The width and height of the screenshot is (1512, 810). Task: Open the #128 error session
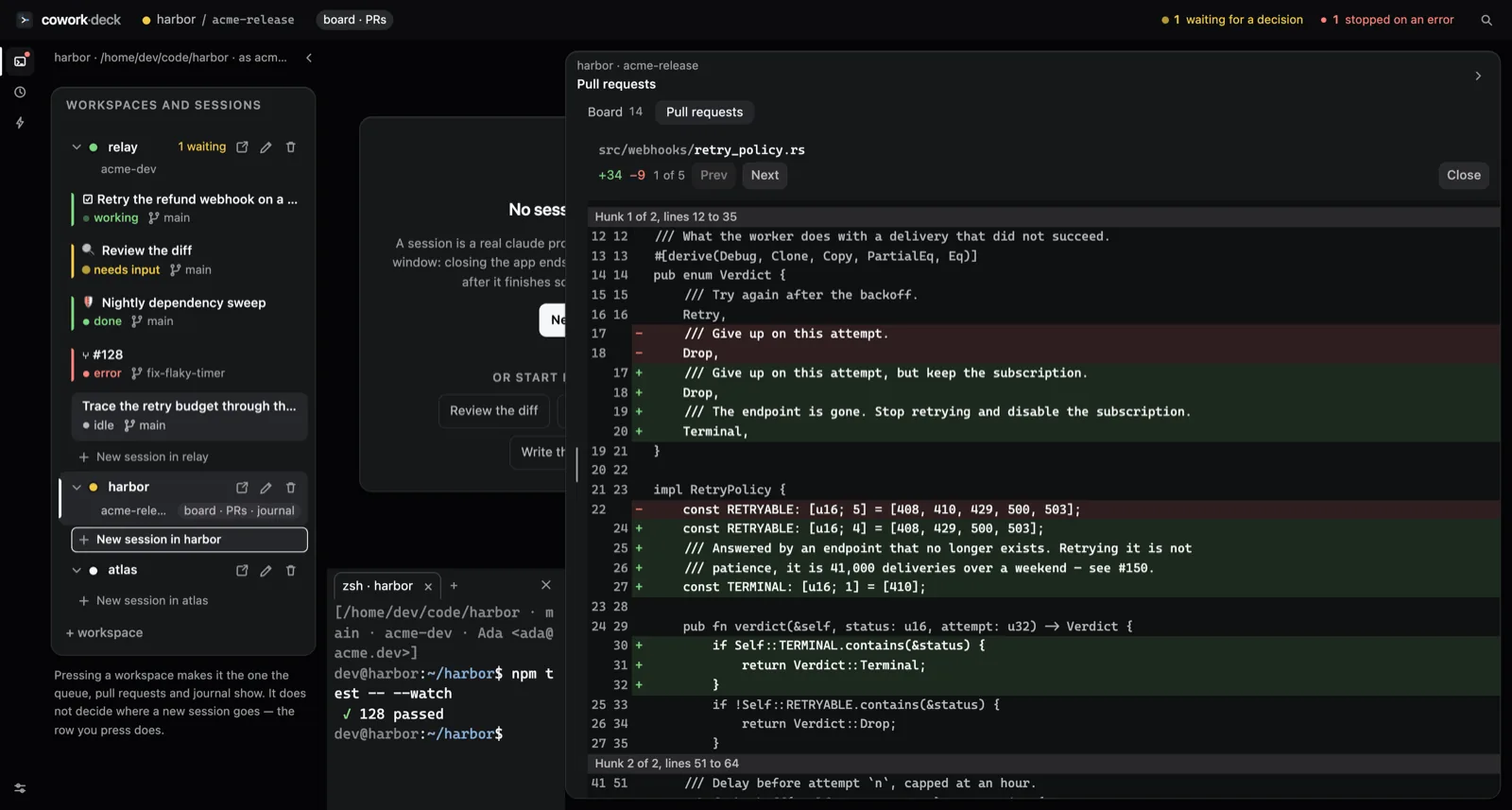(x=189, y=364)
